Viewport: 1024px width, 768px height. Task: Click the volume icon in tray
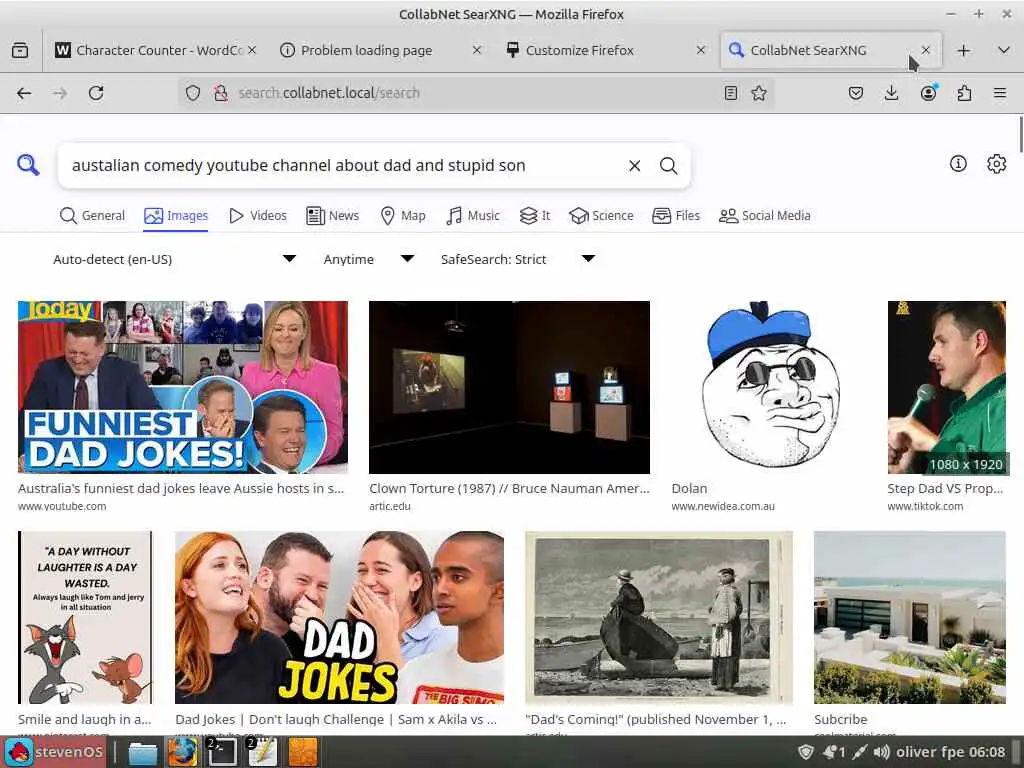[881, 752]
